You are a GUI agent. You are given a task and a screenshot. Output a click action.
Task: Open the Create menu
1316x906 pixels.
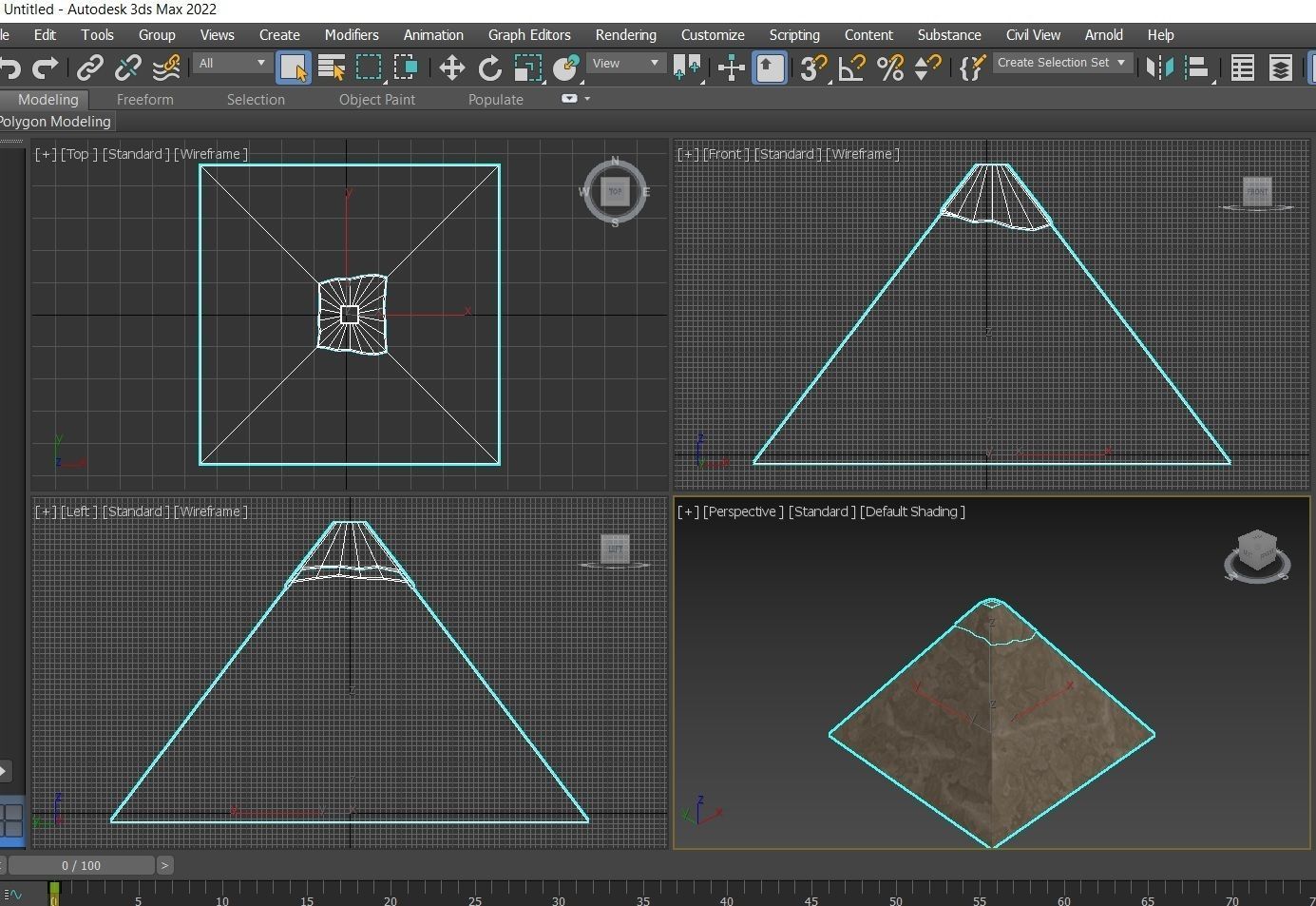[279, 35]
